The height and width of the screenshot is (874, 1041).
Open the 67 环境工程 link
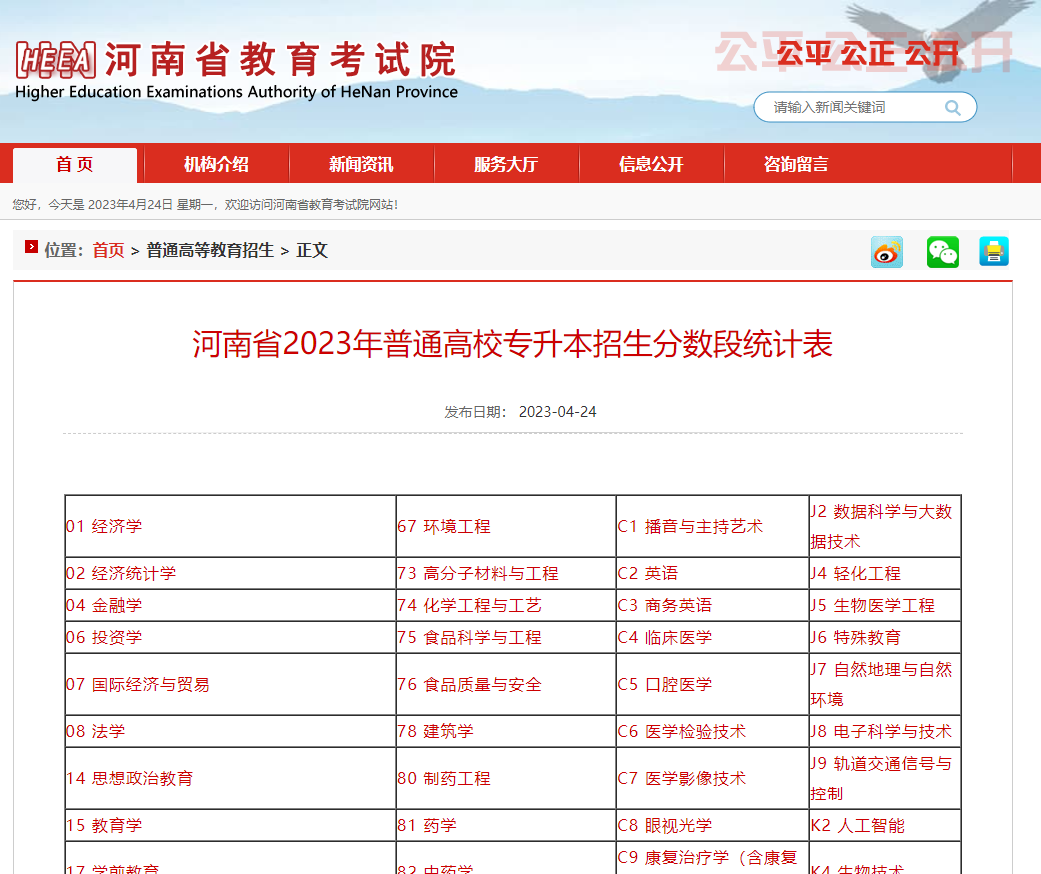(444, 526)
